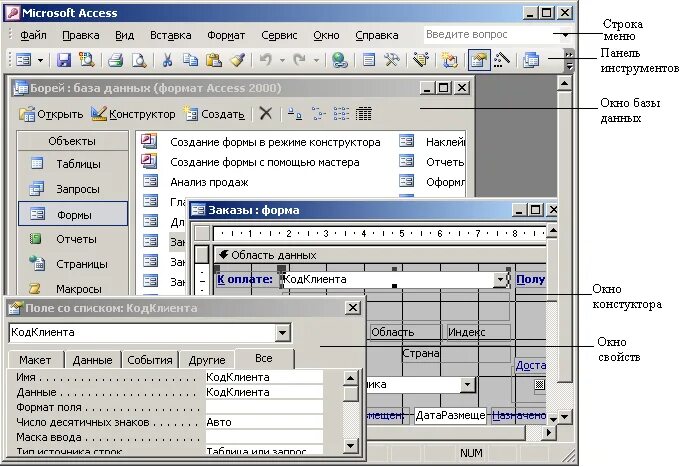
Task: Select Таблицы in the Objects pane
Action: tap(73, 164)
